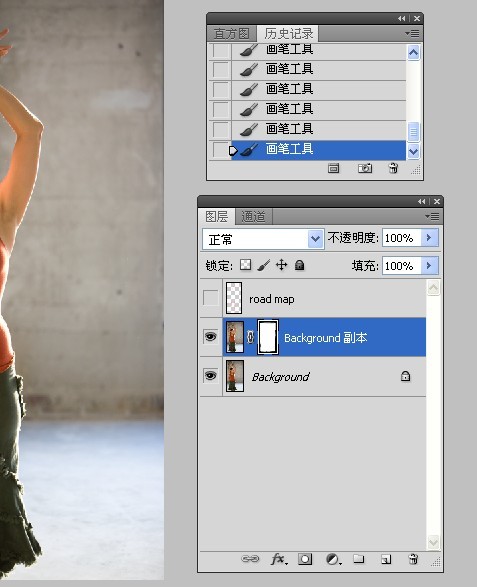Image resolution: width=477 pixels, height=587 pixels.
Task: Add a layer style with fx
Action: click(x=279, y=559)
